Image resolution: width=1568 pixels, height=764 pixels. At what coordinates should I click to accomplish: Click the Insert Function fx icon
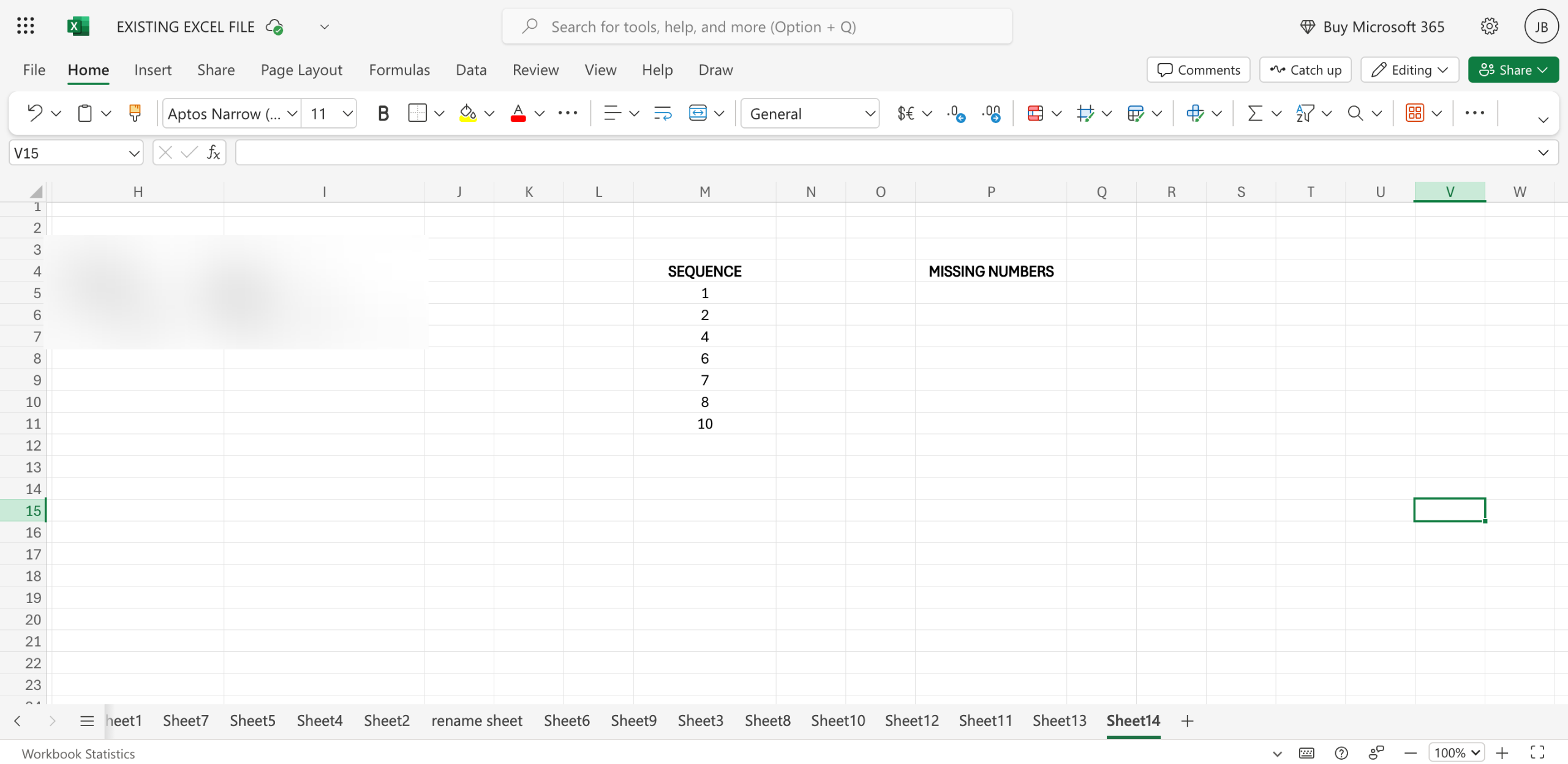pos(213,152)
